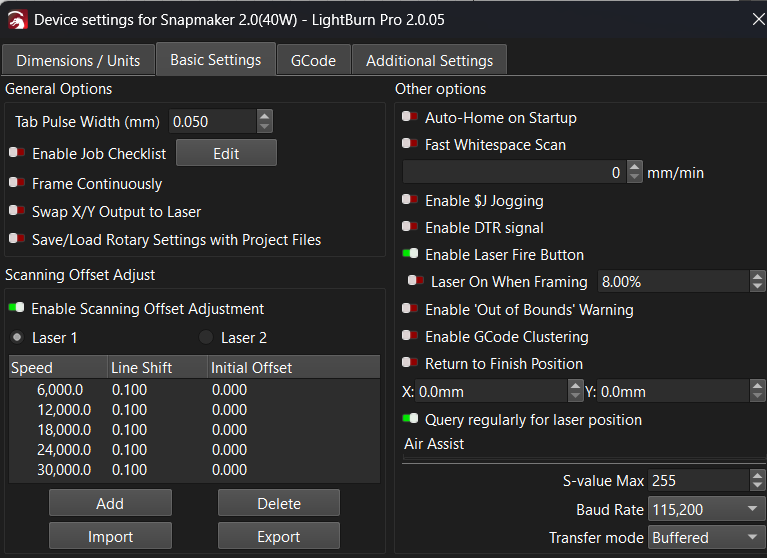
Task: Click the Tab Pulse Width input field
Action: 212,122
